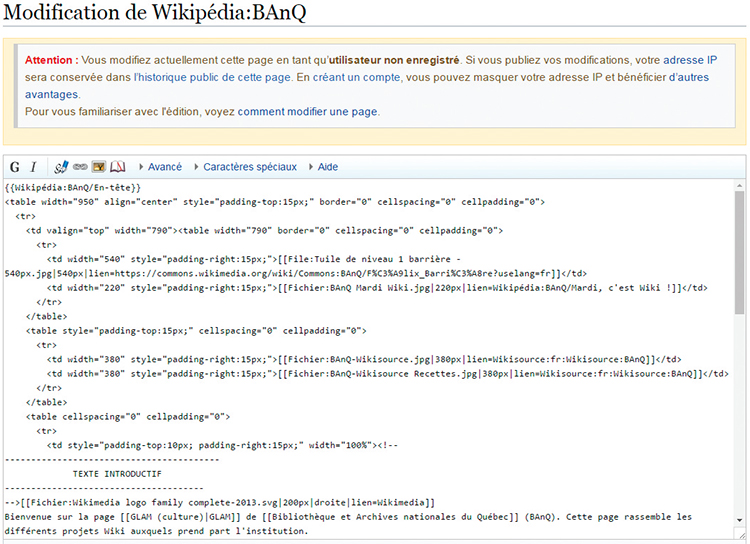Click the BAnQ Mardi Wiki.jpg line
This screenshot has width=750, height=544.
(377, 288)
